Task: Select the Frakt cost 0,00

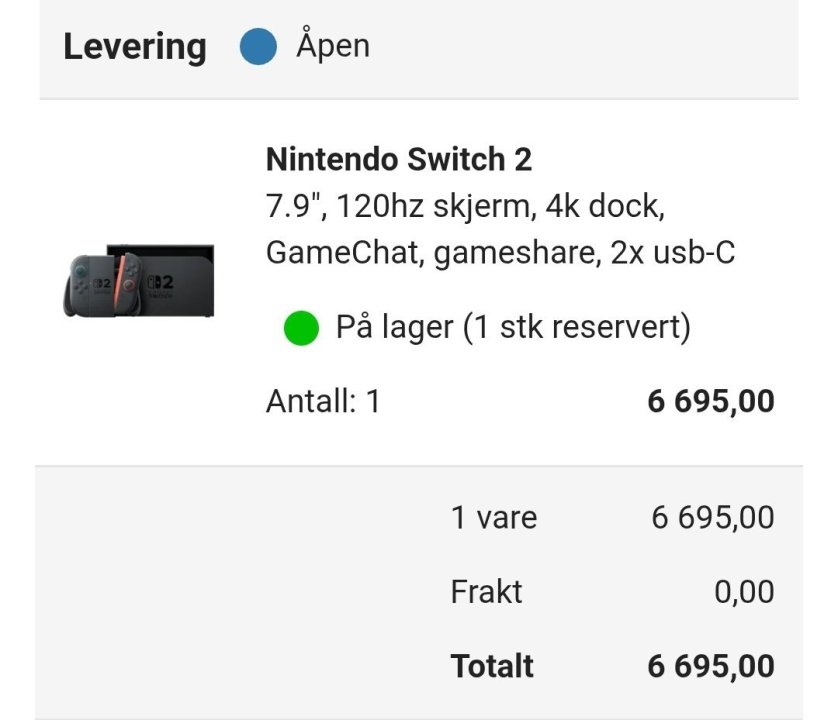Action: pos(743,592)
